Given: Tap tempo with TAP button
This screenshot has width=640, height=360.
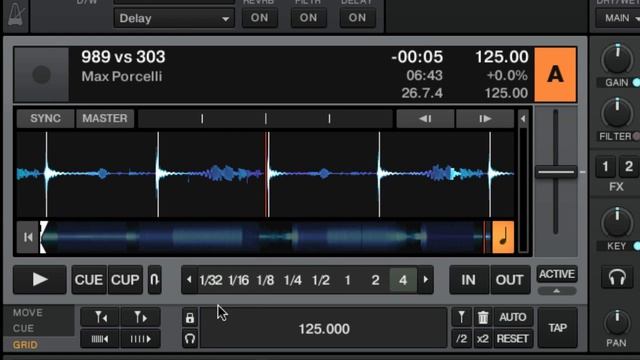Looking at the screenshot, I should point(558,328).
